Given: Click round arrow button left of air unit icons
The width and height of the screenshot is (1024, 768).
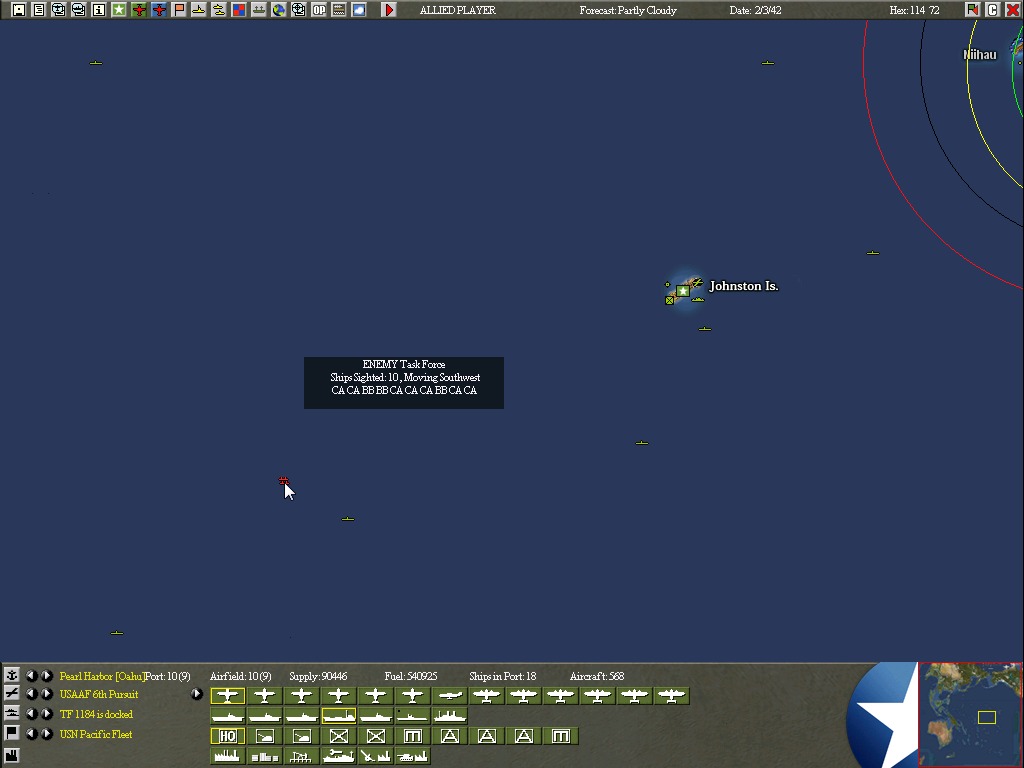Looking at the screenshot, I should (197, 694).
